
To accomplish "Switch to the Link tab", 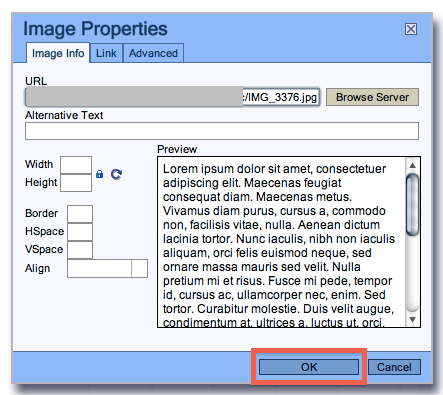I will pos(106,53).
